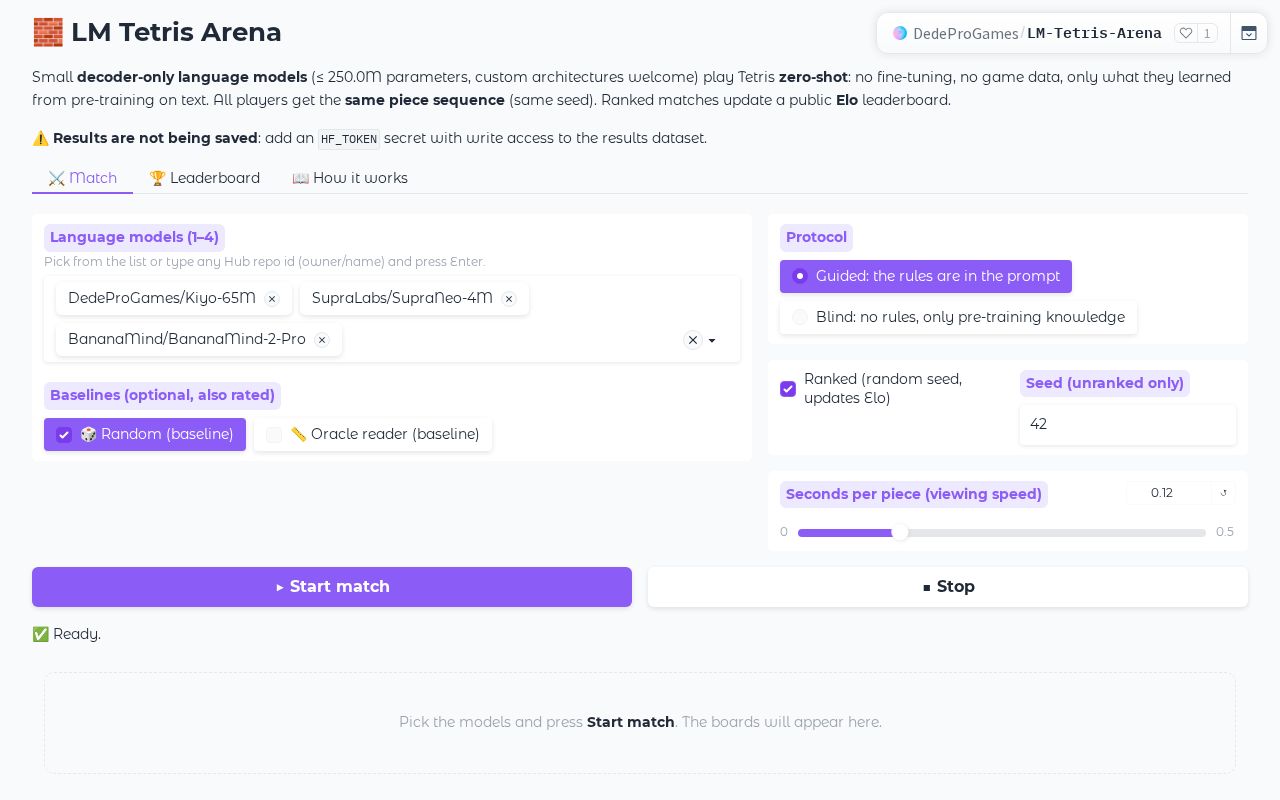1280x800 pixels.
Task: Remove DedeProGames/Kiyo-65M model chip
Action: coord(271,299)
